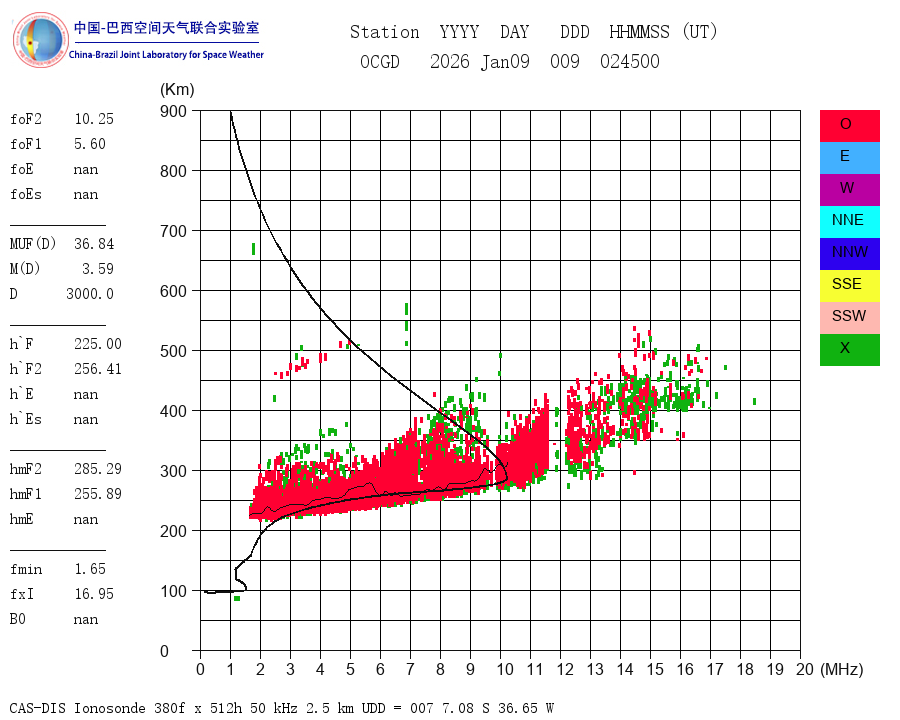The width and height of the screenshot is (900, 720).
Task: Click the date text 2026 Jan09
Action: pyautogui.click(x=480, y=61)
